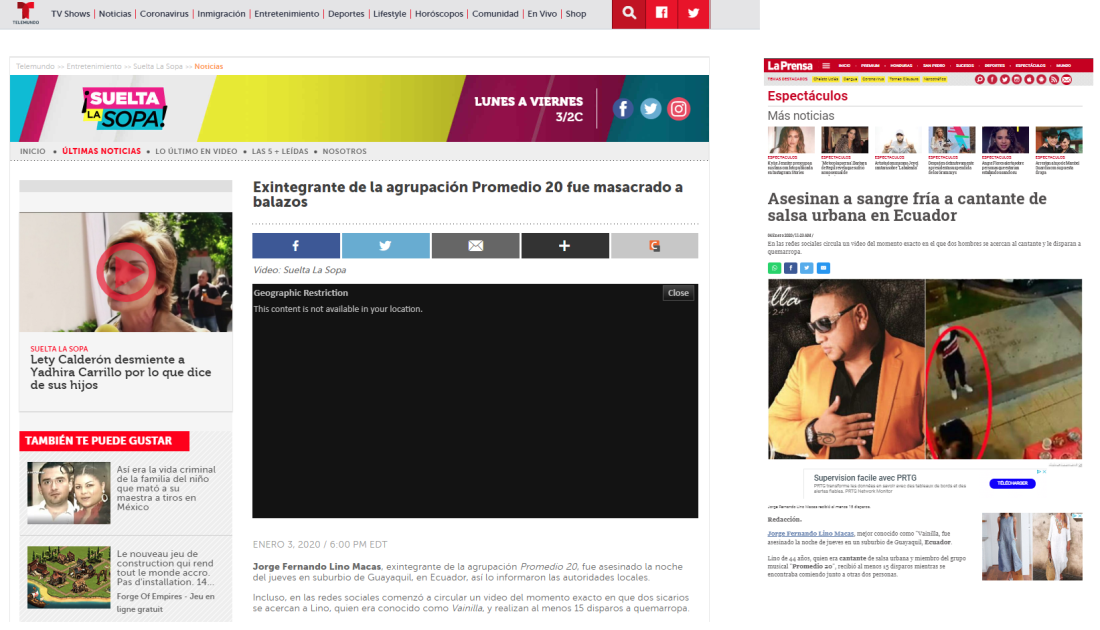Open the article about the criminal family in México
Viewport: 1100px width, 630px height.
point(166,488)
